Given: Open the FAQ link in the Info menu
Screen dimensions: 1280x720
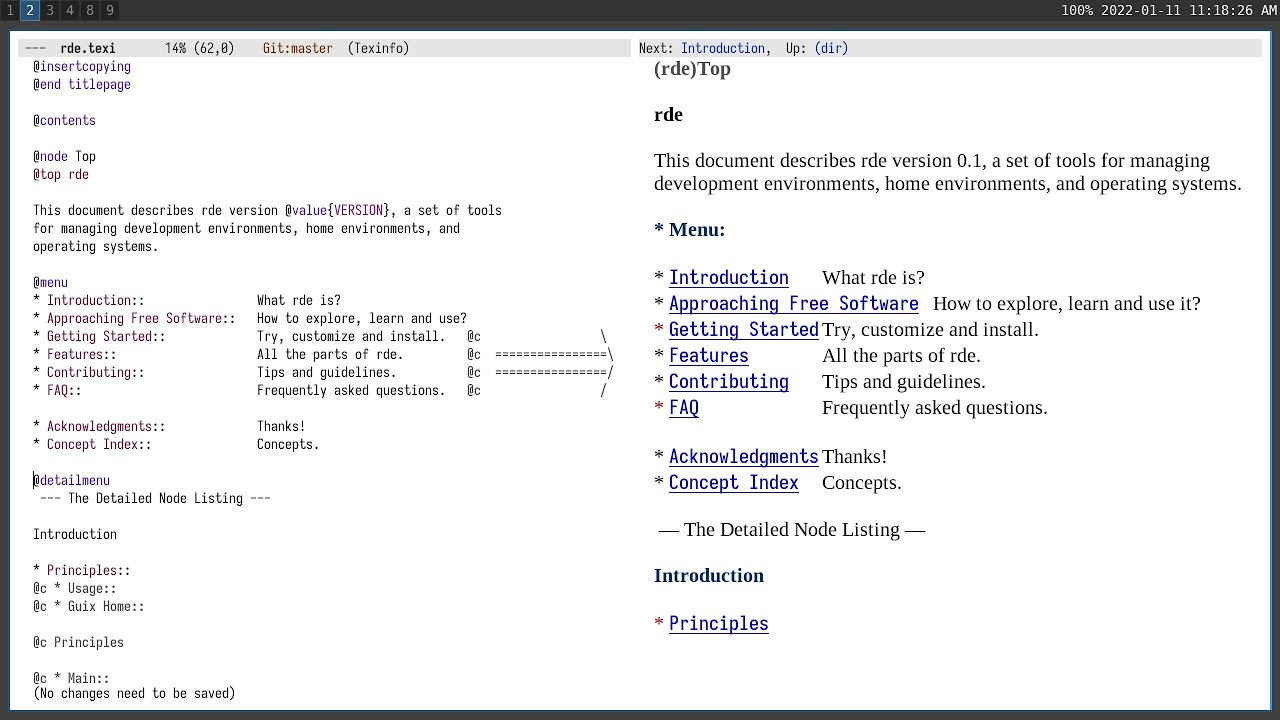Looking at the screenshot, I should pos(684,408).
